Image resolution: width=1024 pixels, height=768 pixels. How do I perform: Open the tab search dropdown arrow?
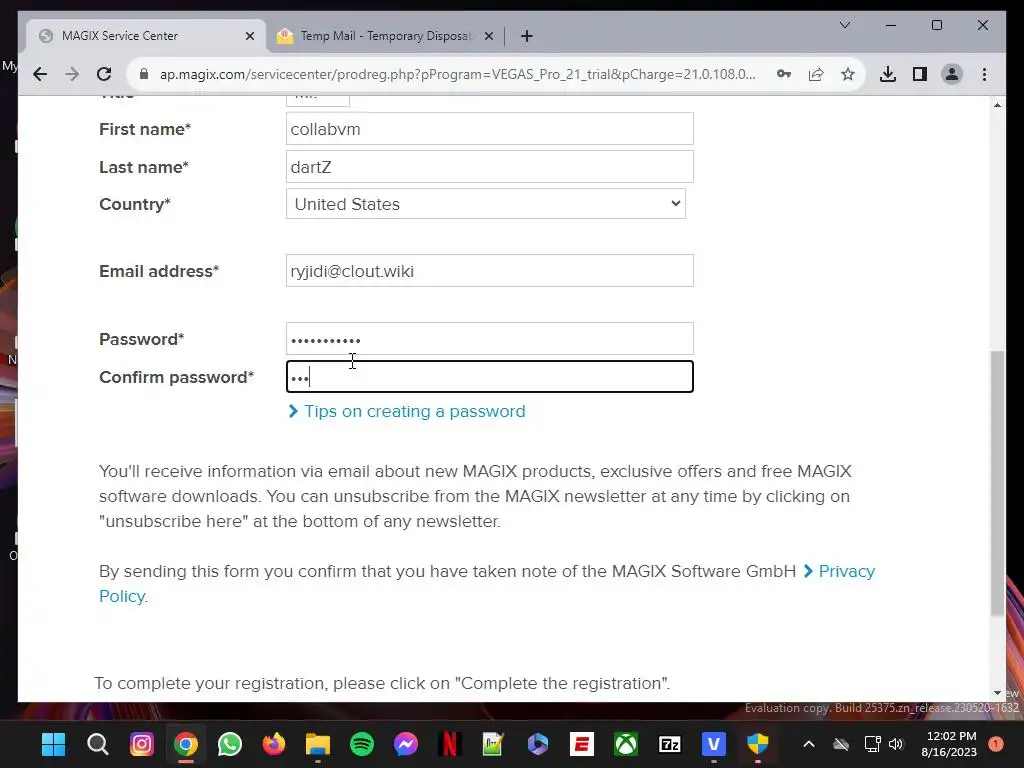[844, 25]
